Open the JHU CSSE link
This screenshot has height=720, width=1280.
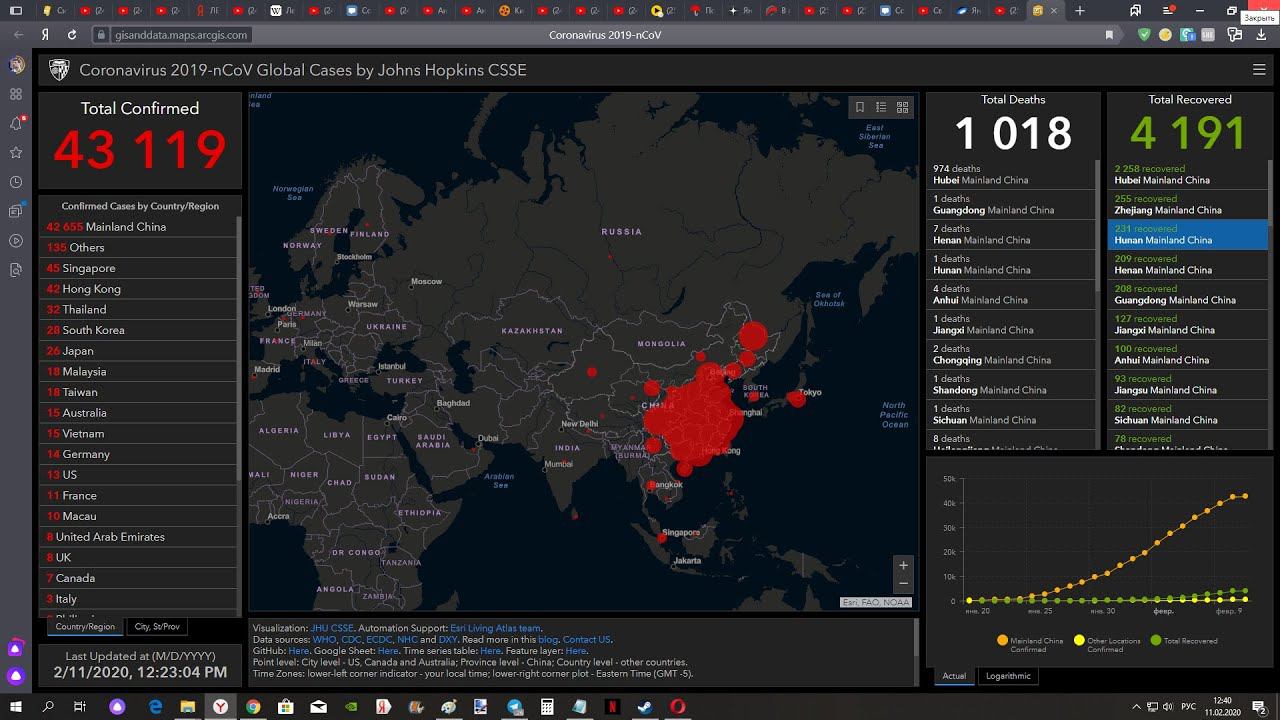click(x=331, y=628)
